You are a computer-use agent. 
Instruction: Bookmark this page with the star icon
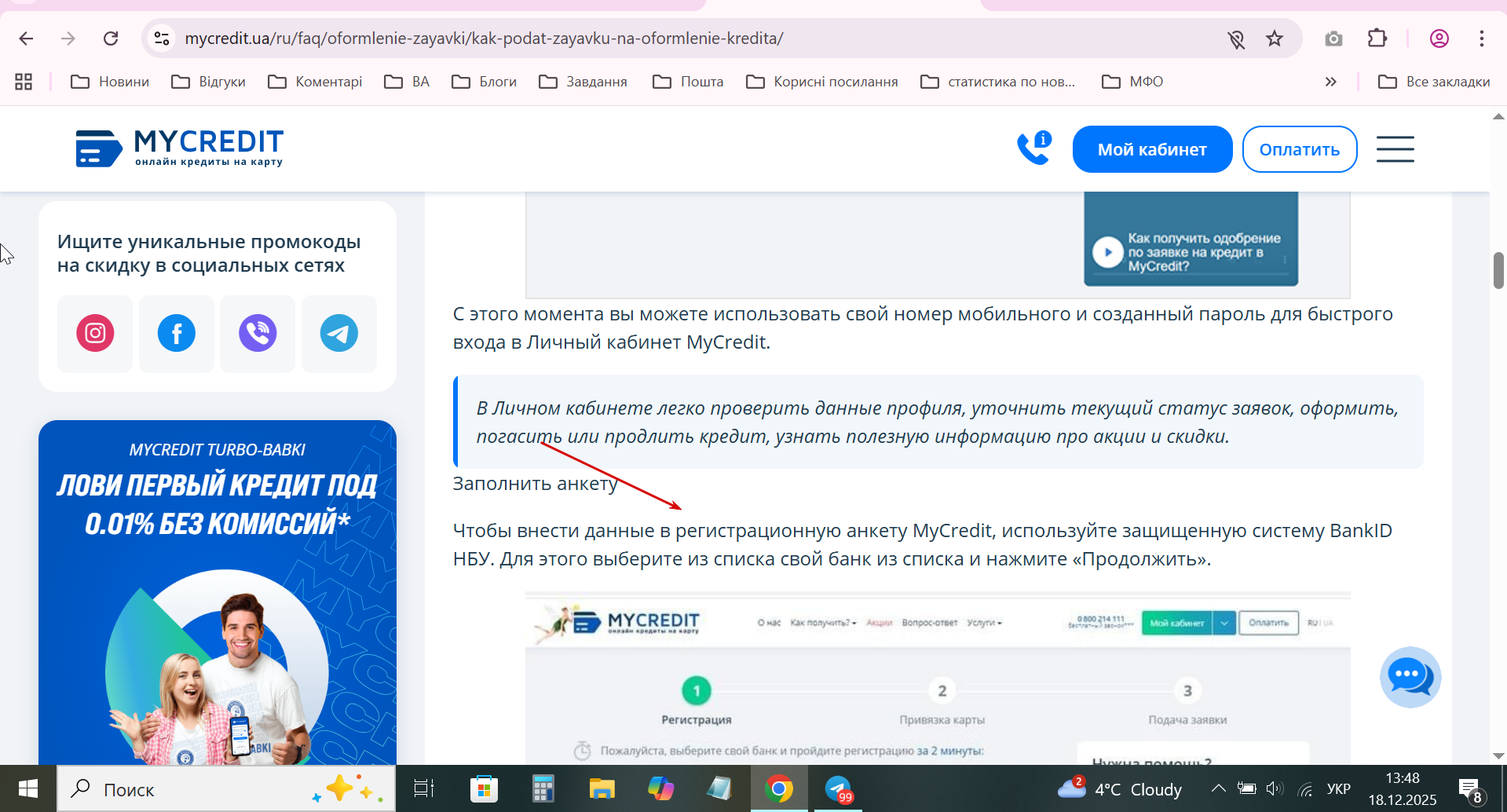coord(1275,38)
